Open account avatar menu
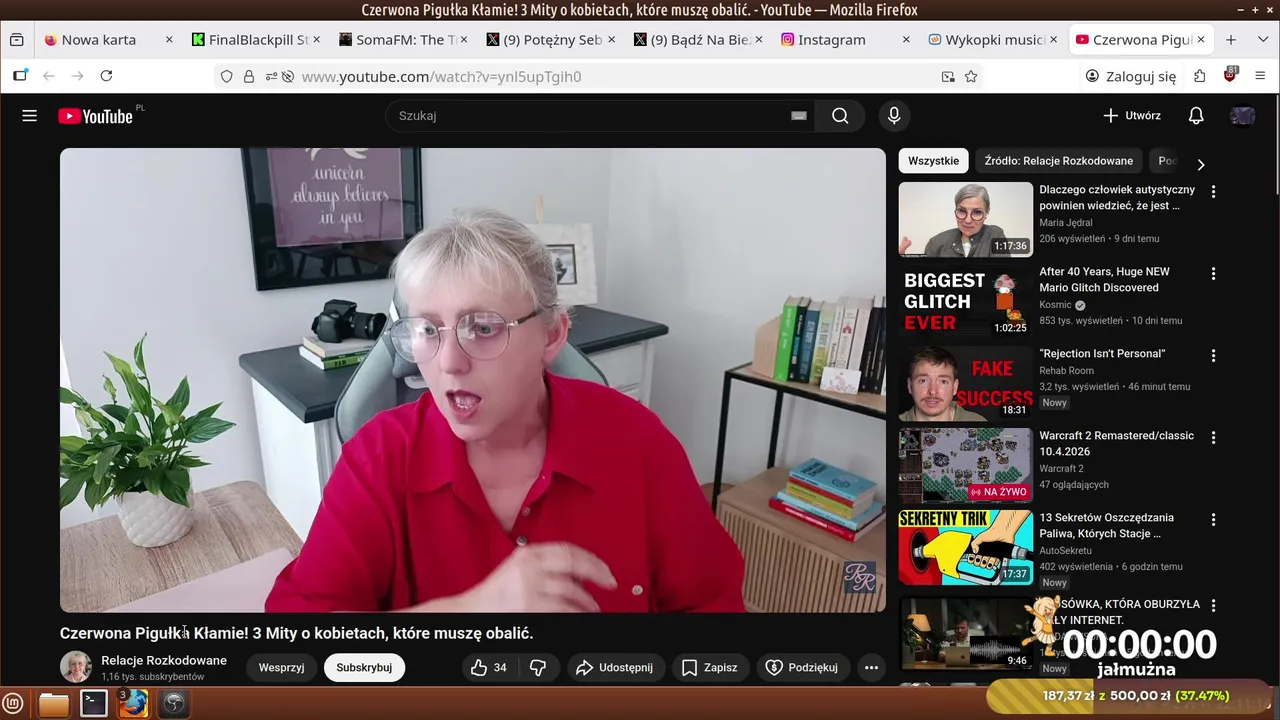Screen dimensions: 1280x720 pyautogui.click(x=1243, y=116)
